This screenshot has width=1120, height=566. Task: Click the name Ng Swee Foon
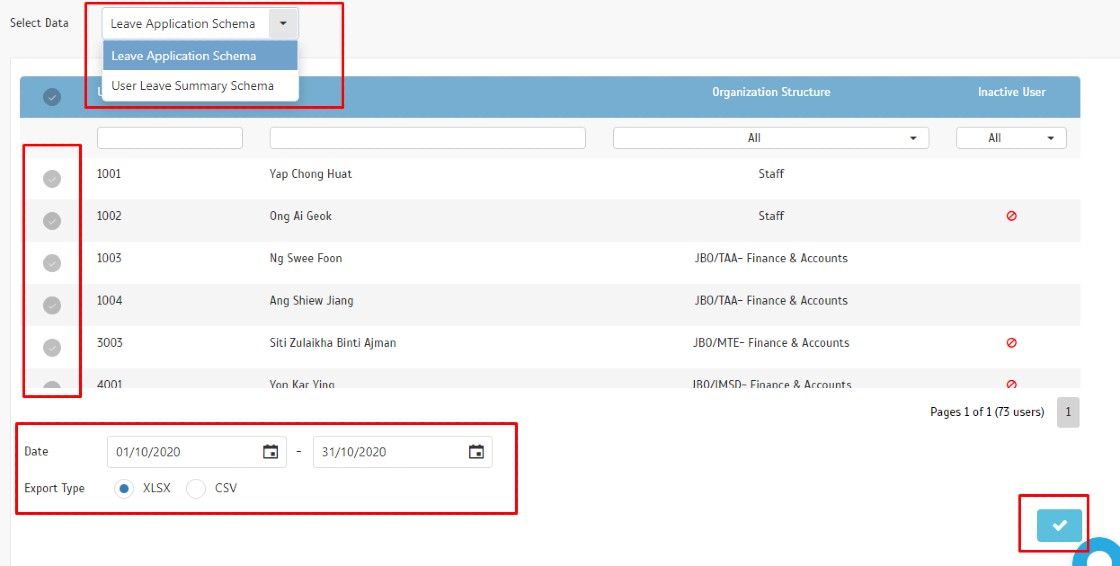point(306,258)
